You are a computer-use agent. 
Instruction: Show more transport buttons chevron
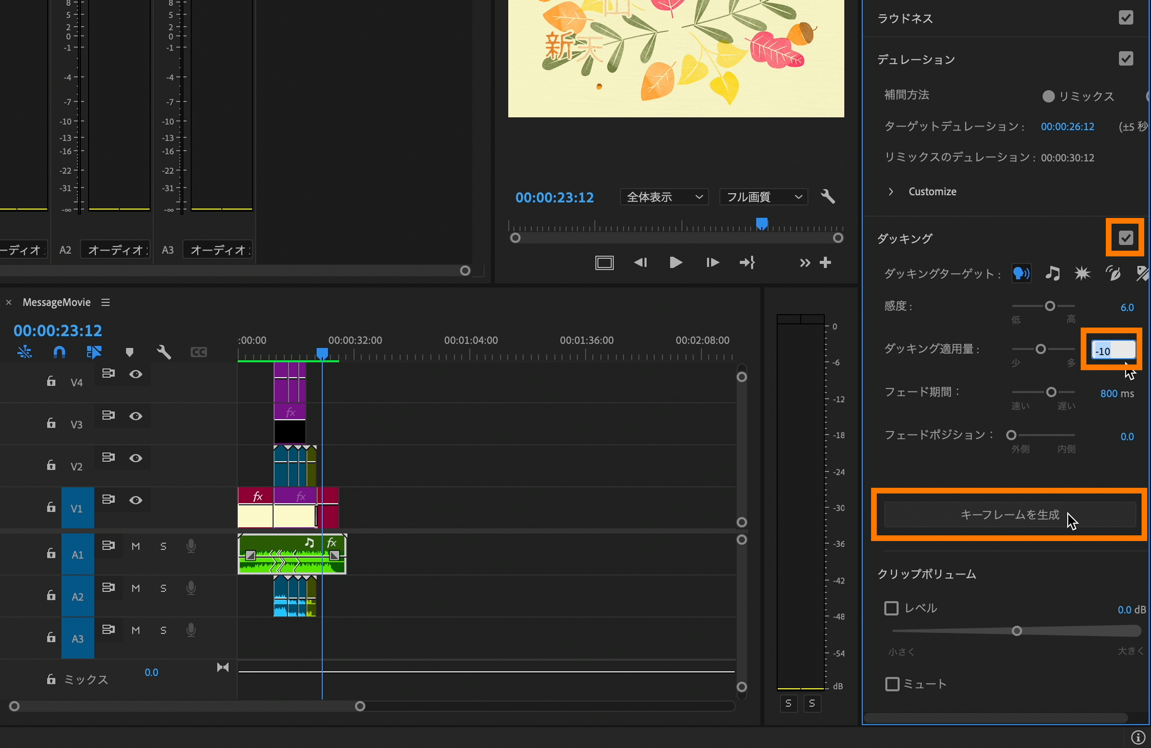coord(805,263)
